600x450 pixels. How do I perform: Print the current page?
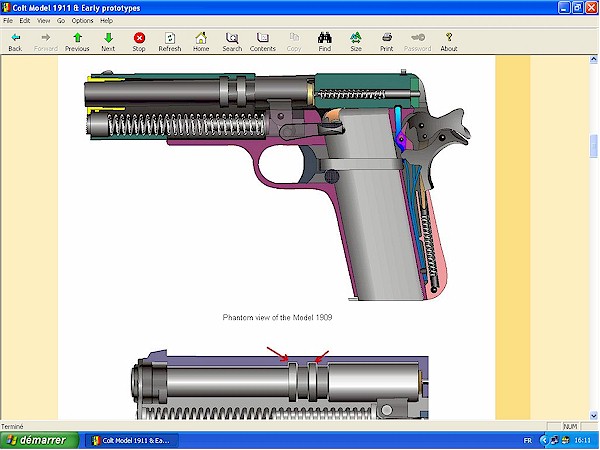tap(386, 42)
